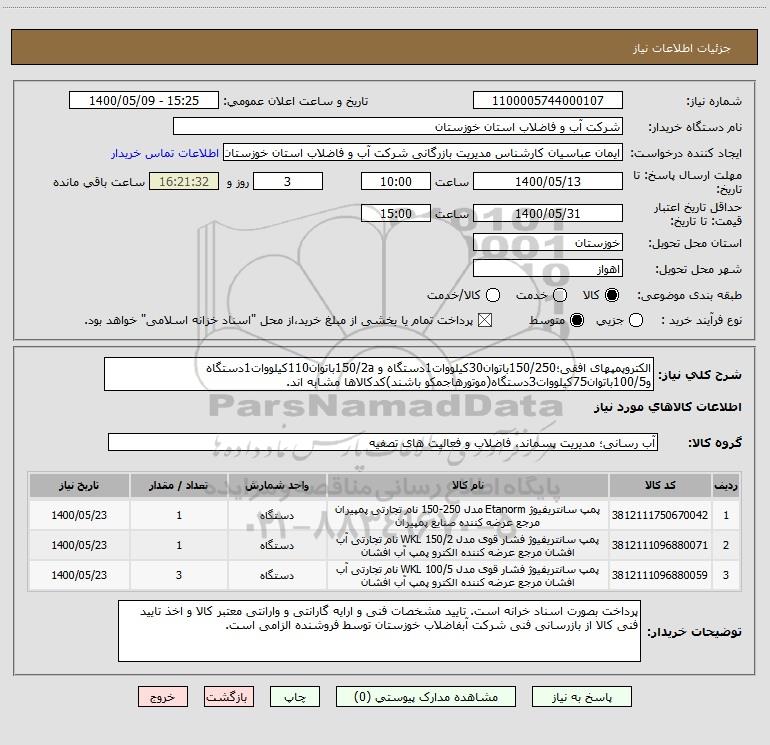770x745 pixels.
Task: Click the announcement date field 1400/05/09 - 15:25
Action: point(144,100)
